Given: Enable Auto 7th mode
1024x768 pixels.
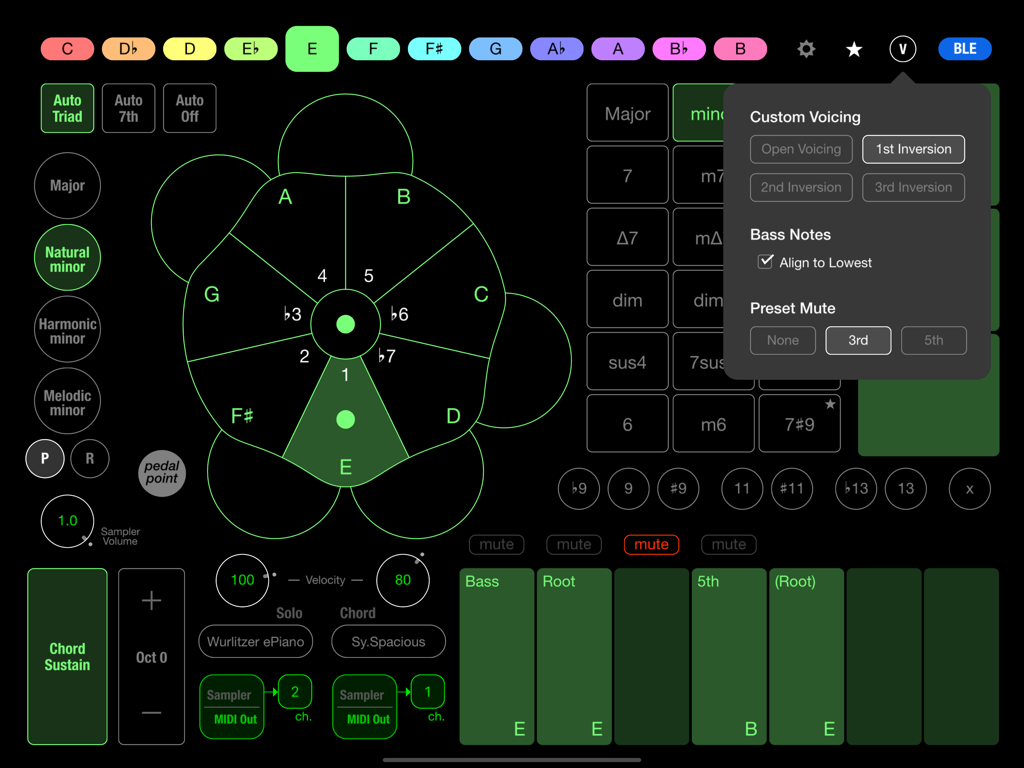Looking at the screenshot, I should 128,108.
